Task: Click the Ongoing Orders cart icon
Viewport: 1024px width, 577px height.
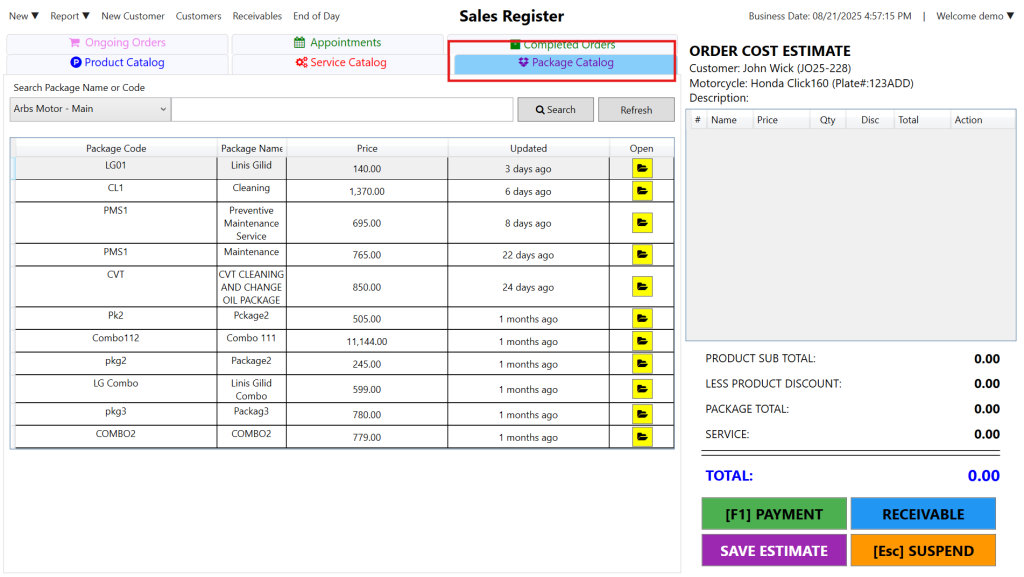Action: (74, 42)
